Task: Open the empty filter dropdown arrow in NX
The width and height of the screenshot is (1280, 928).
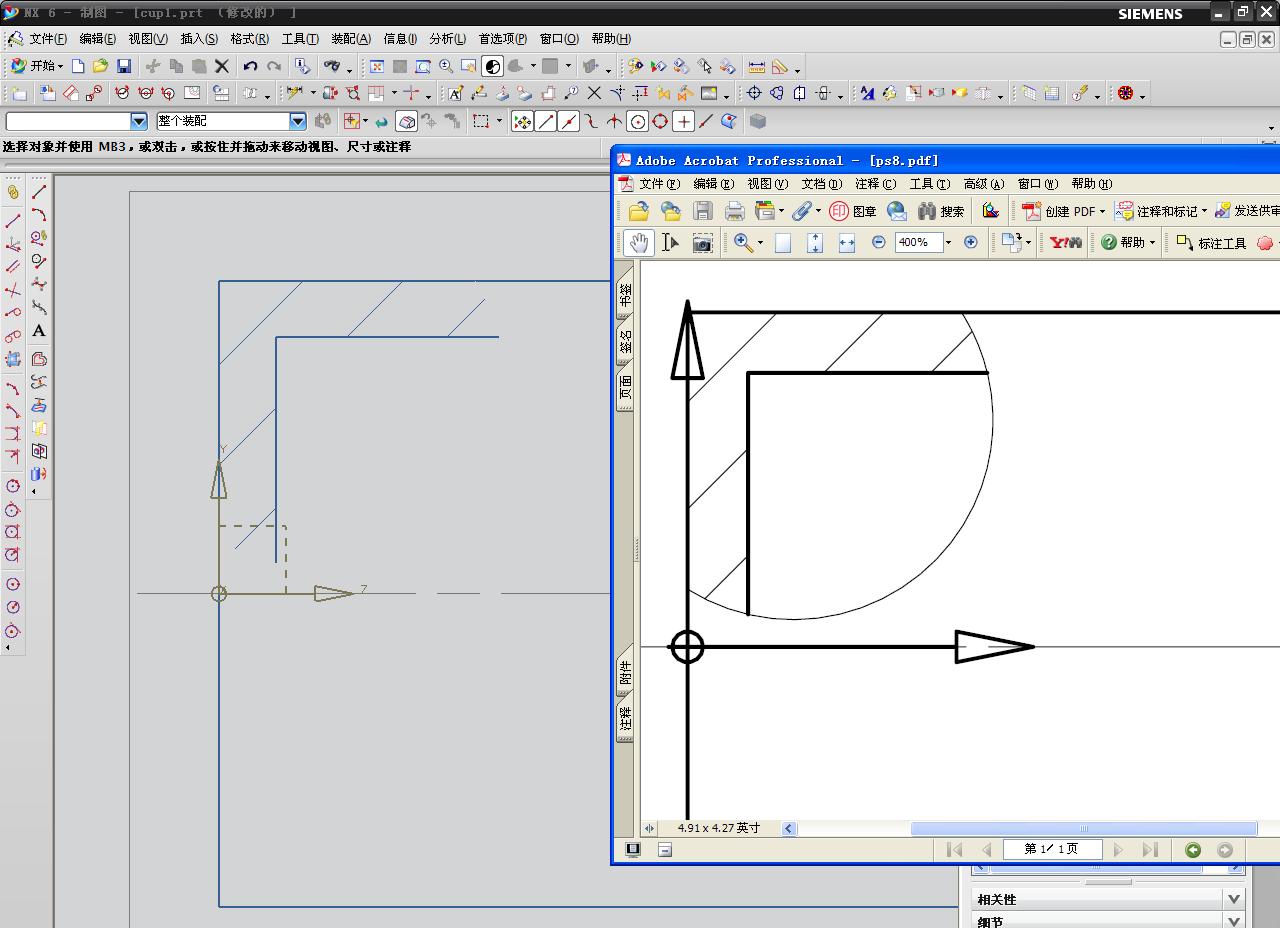Action: point(139,121)
